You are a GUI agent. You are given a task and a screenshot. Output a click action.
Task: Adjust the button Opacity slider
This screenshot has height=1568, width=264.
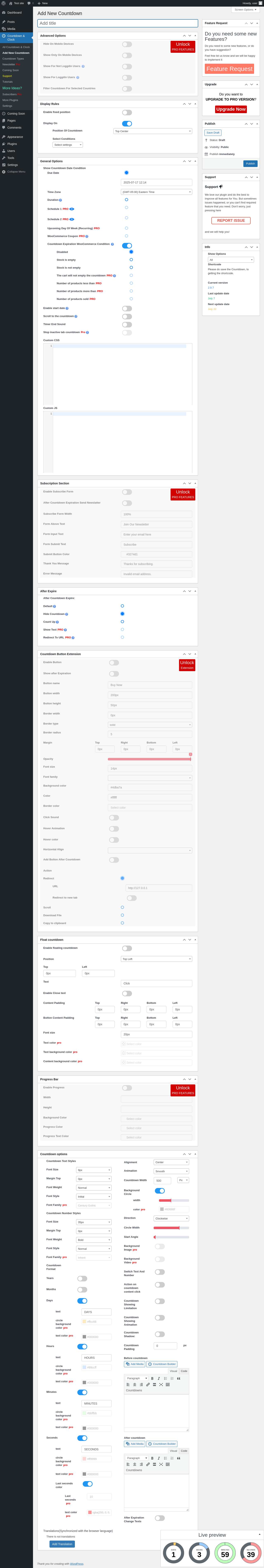click(150, 759)
